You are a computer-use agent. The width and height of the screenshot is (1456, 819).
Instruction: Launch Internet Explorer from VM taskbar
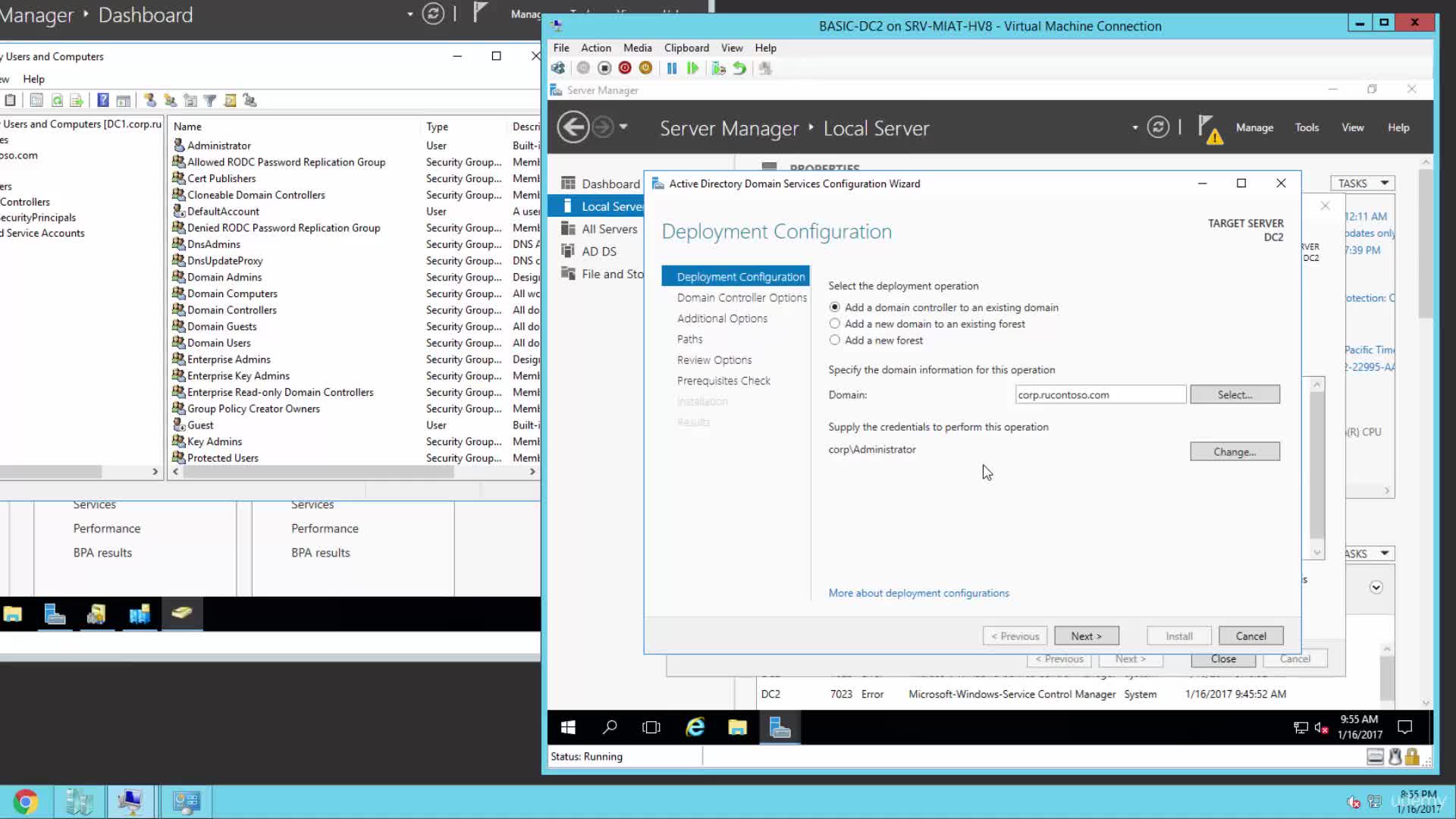[x=695, y=727]
